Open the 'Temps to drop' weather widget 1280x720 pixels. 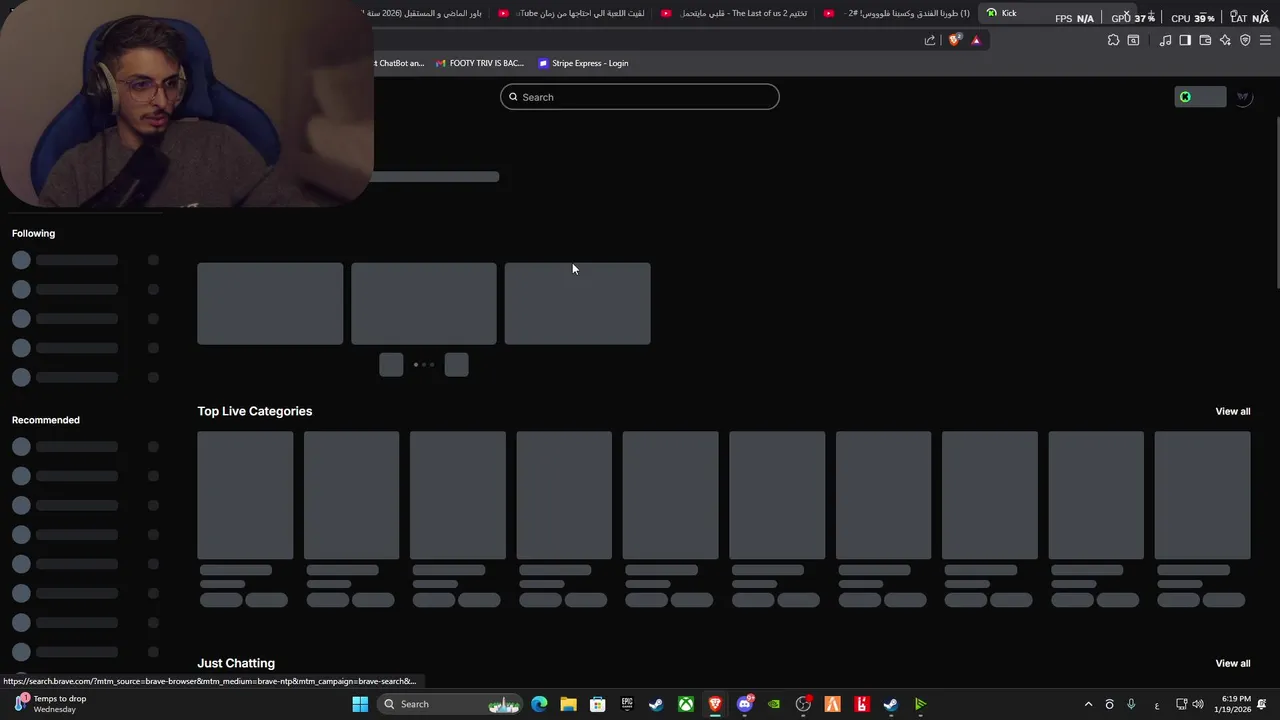pyautogui.click(x=50, y=704)
